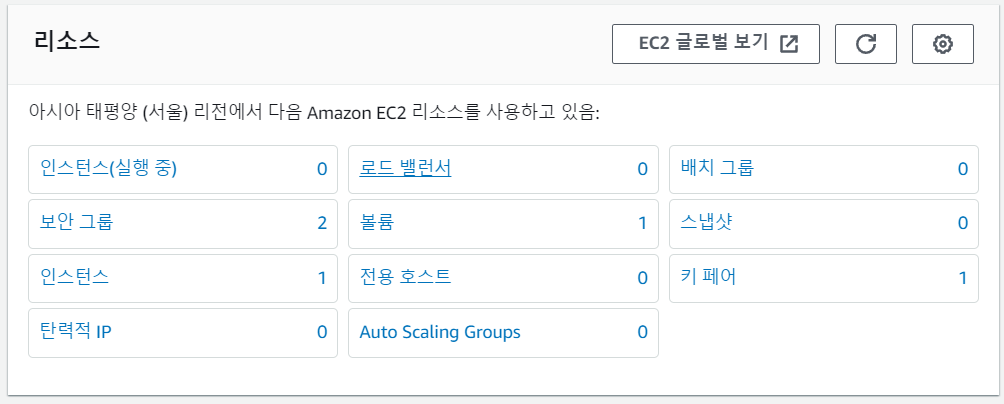Screen dimensions: 1004x404
Task: Select the 인스턴스 resource tile
Action: pos(75,277)
